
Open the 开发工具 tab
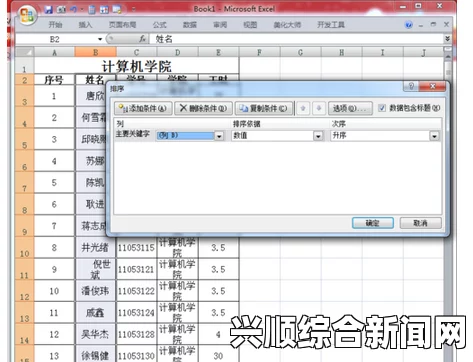click(x=331, y=25)
